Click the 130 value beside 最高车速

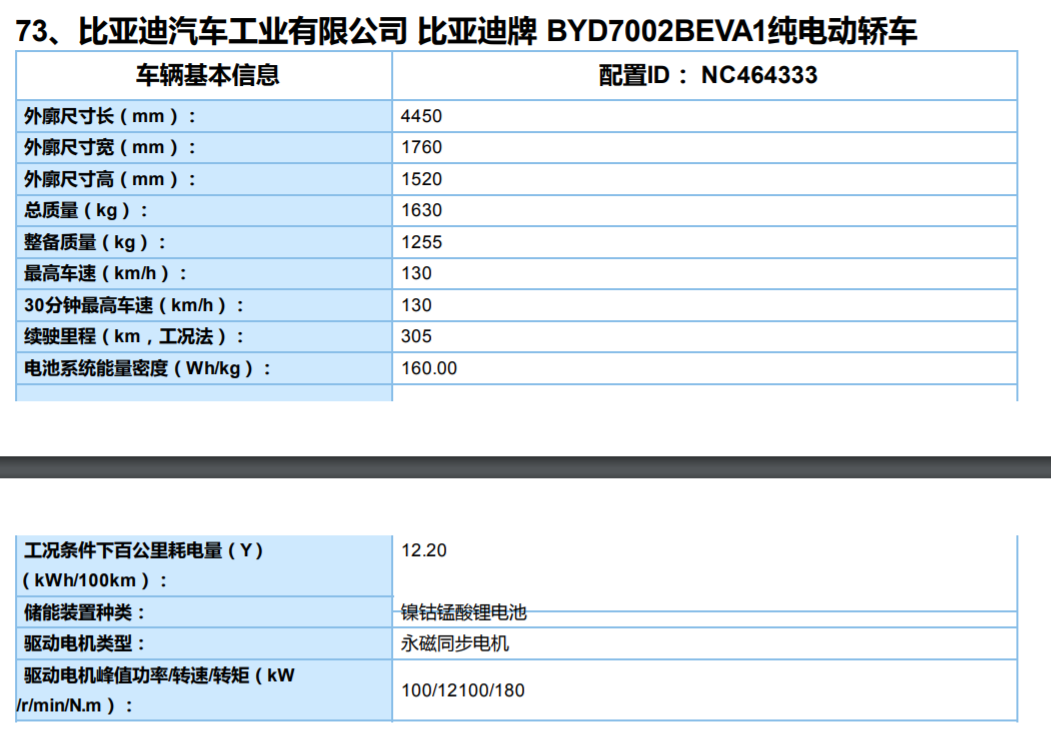(x=416, y=273)
